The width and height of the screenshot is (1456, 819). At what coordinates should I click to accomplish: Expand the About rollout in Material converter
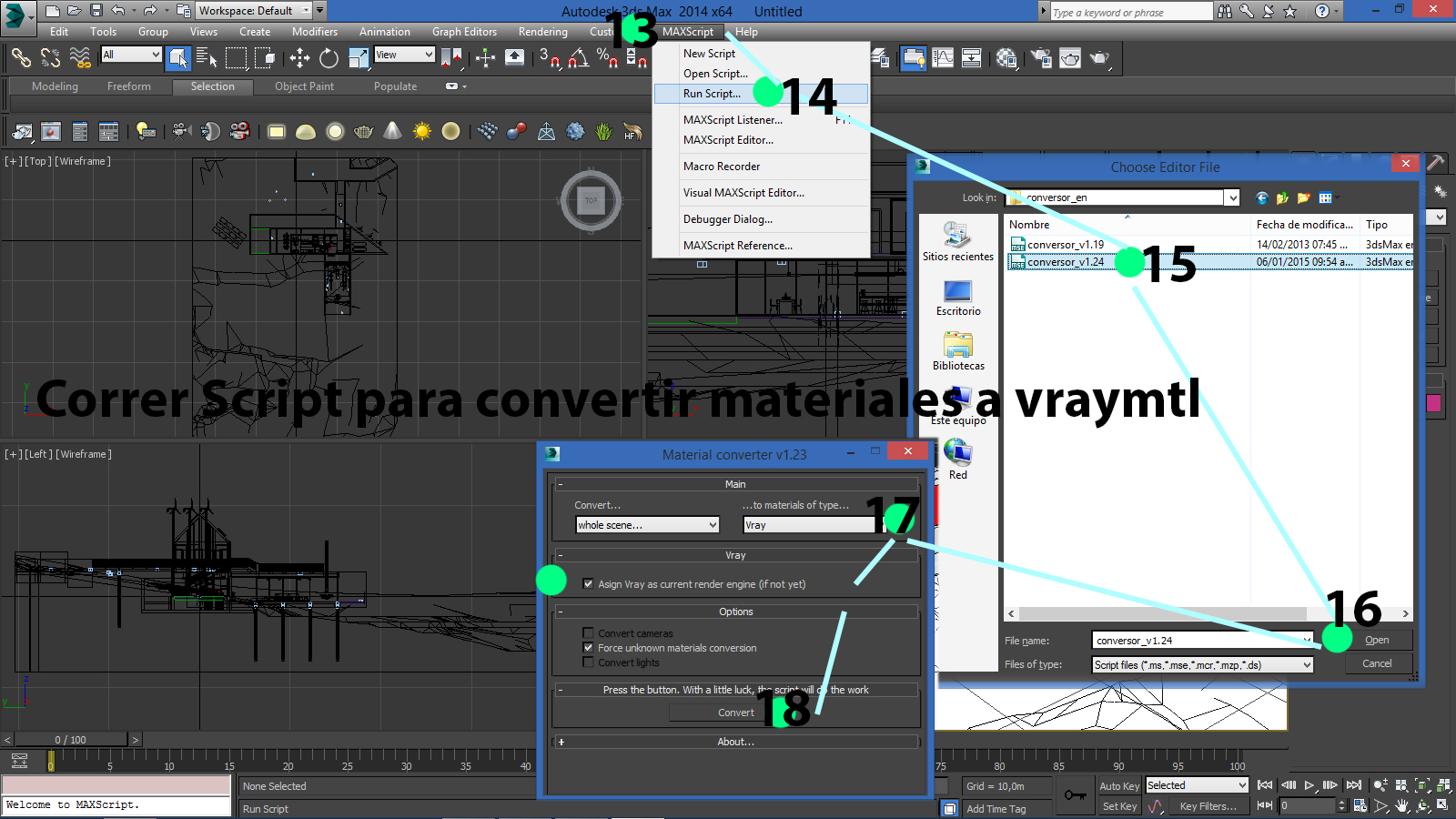coord(735,742)
